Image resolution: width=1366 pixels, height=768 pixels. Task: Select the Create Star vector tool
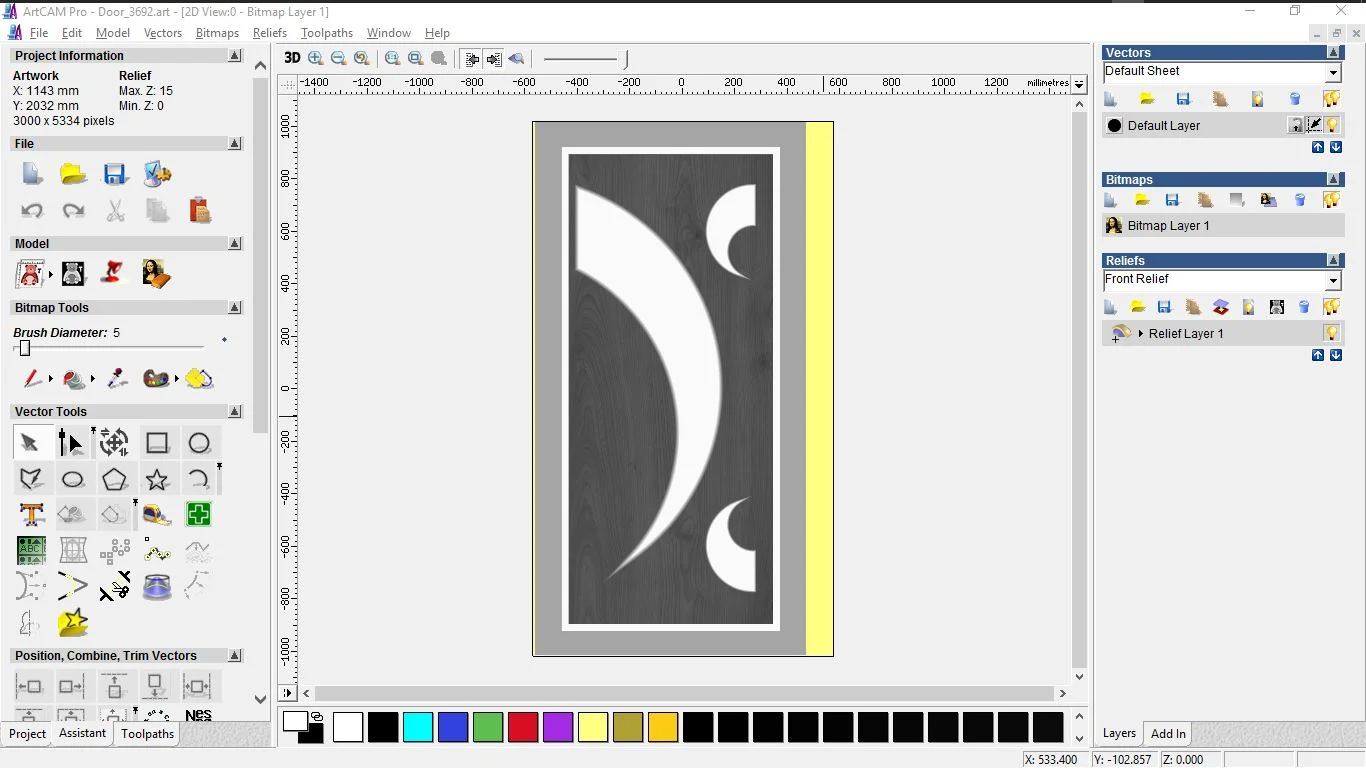(x=157, y=480)
